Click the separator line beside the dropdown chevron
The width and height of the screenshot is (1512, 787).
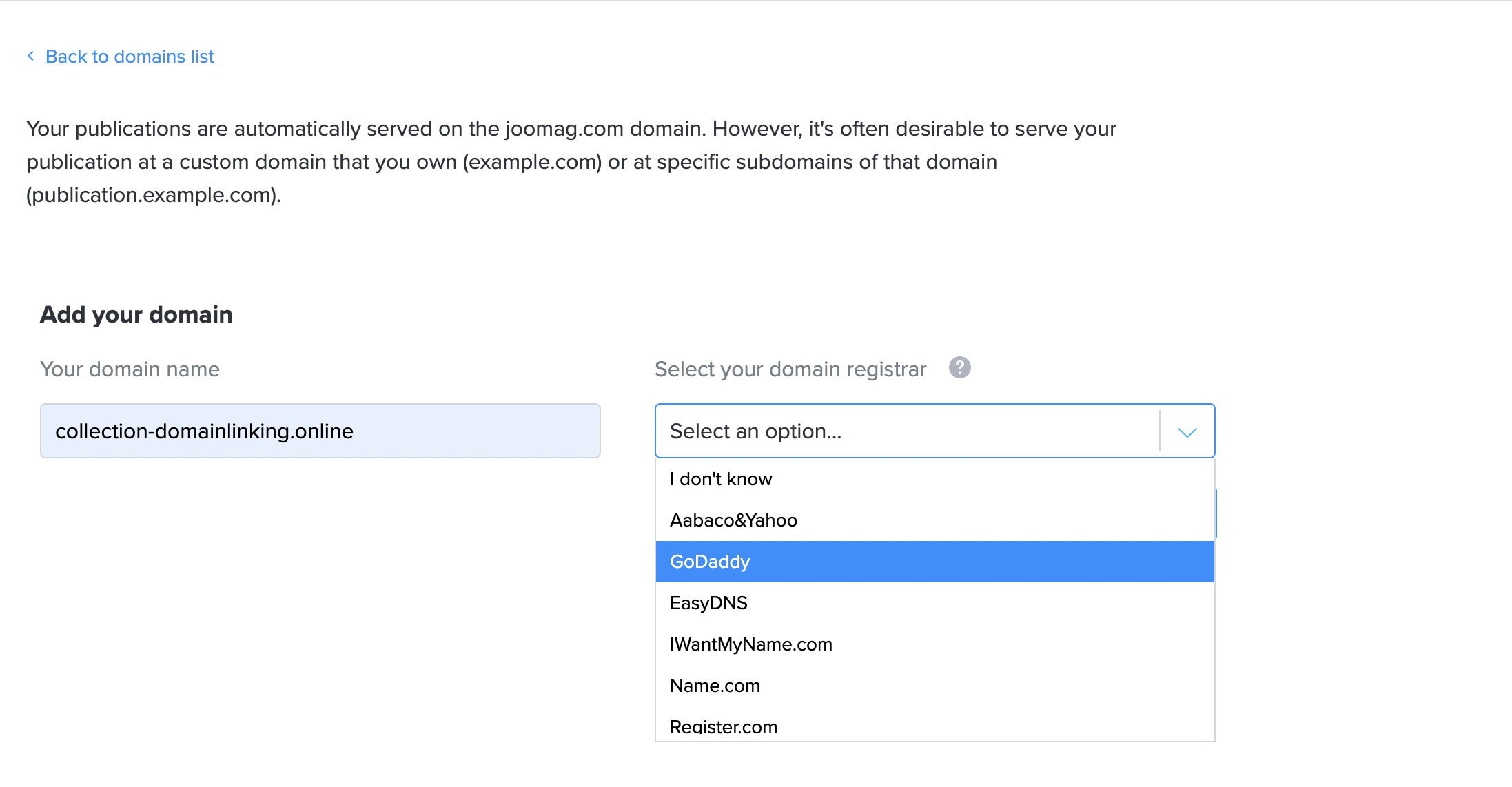(x=1160, y=431)
